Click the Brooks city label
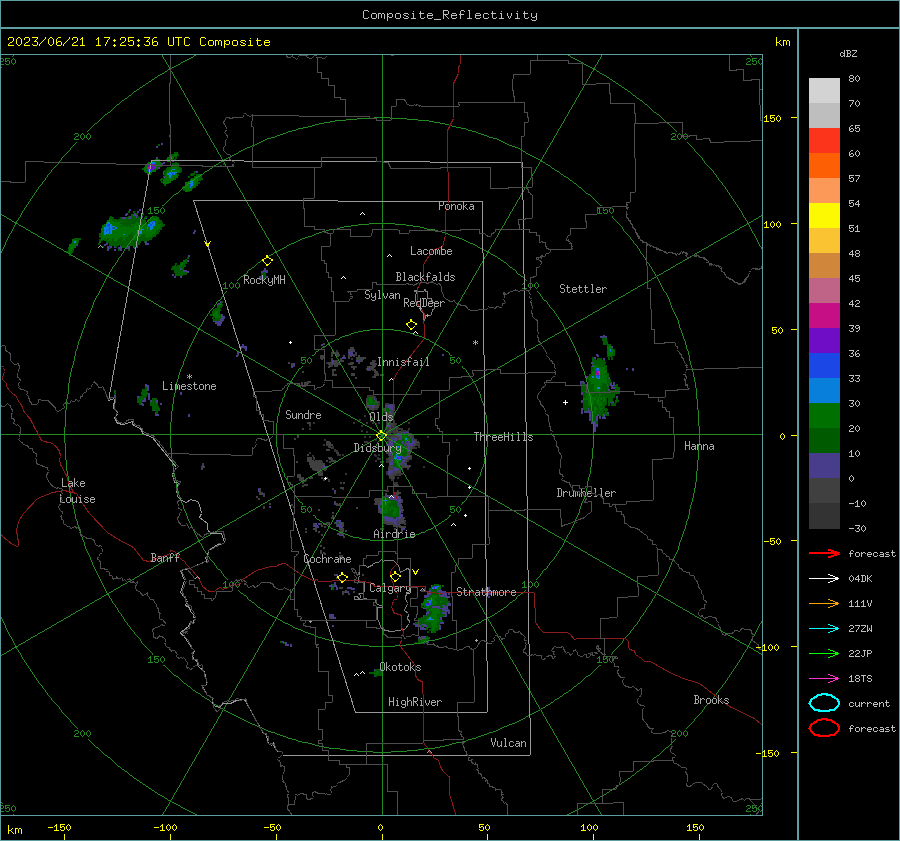Image resolution: width=900 pixels, height=841 pixels. [x=711, y=700]
